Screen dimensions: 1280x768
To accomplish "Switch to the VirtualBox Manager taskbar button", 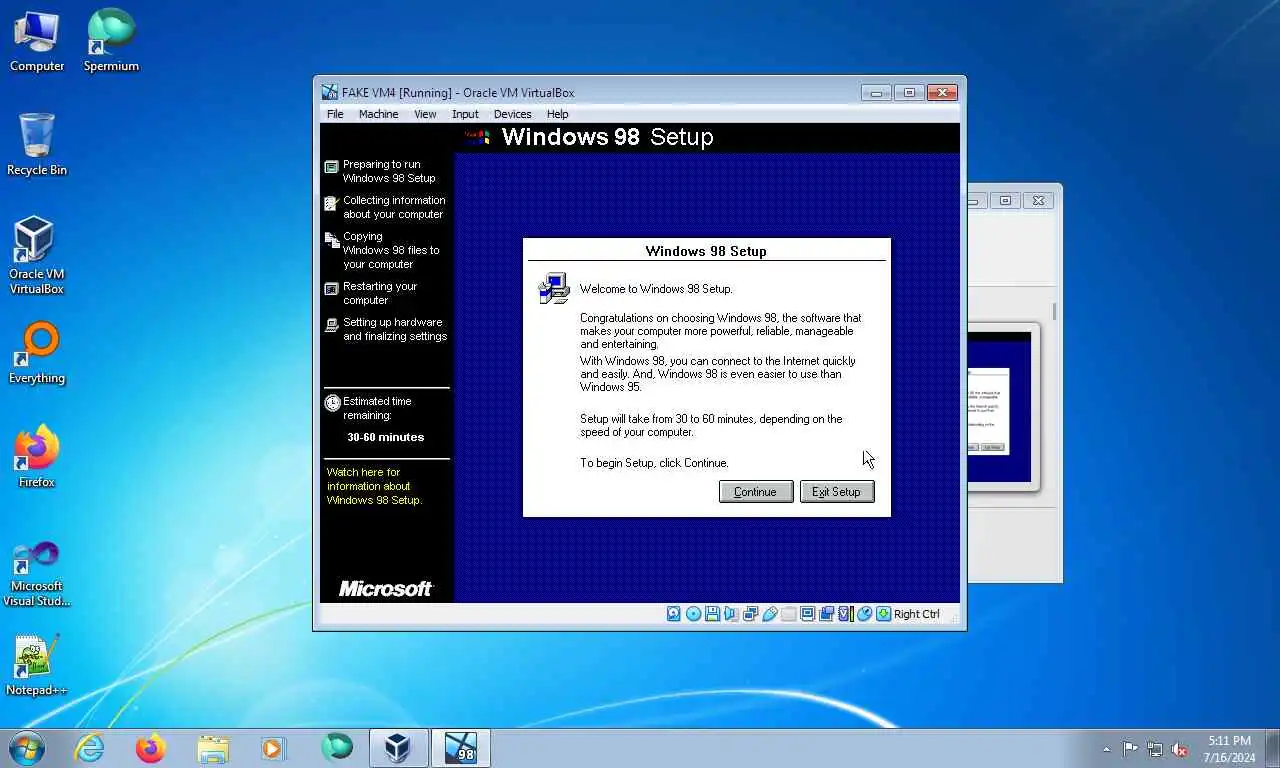I will pyautogui.click(x=399, y=748).
